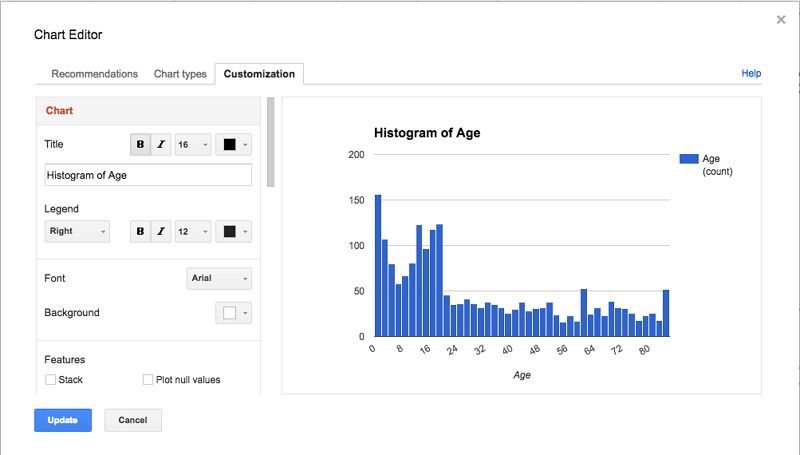Viewport: 800px width, 455px height.
Task: Enable the Stack checkbox
Action: pos(51,380)
